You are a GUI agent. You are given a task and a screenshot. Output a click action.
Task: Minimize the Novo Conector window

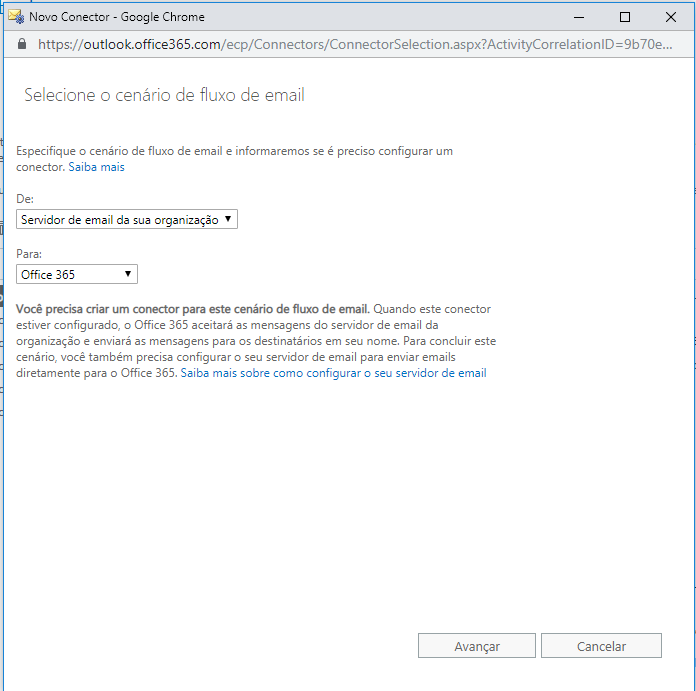click(x=579, y=17)
